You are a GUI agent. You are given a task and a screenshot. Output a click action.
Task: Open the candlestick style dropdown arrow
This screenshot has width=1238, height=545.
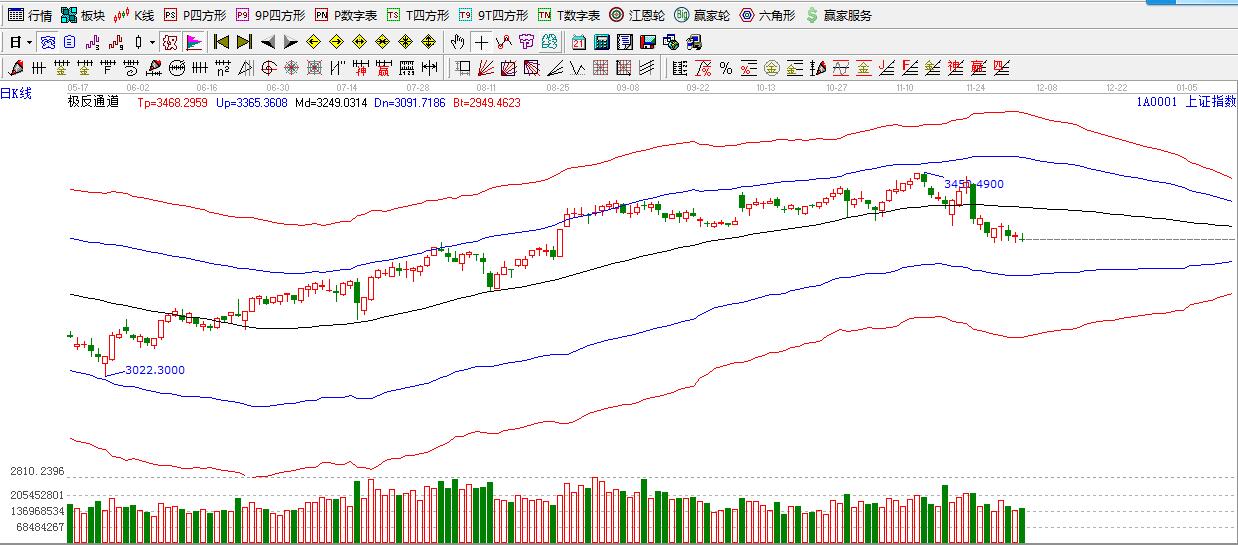tap(152, 42)
